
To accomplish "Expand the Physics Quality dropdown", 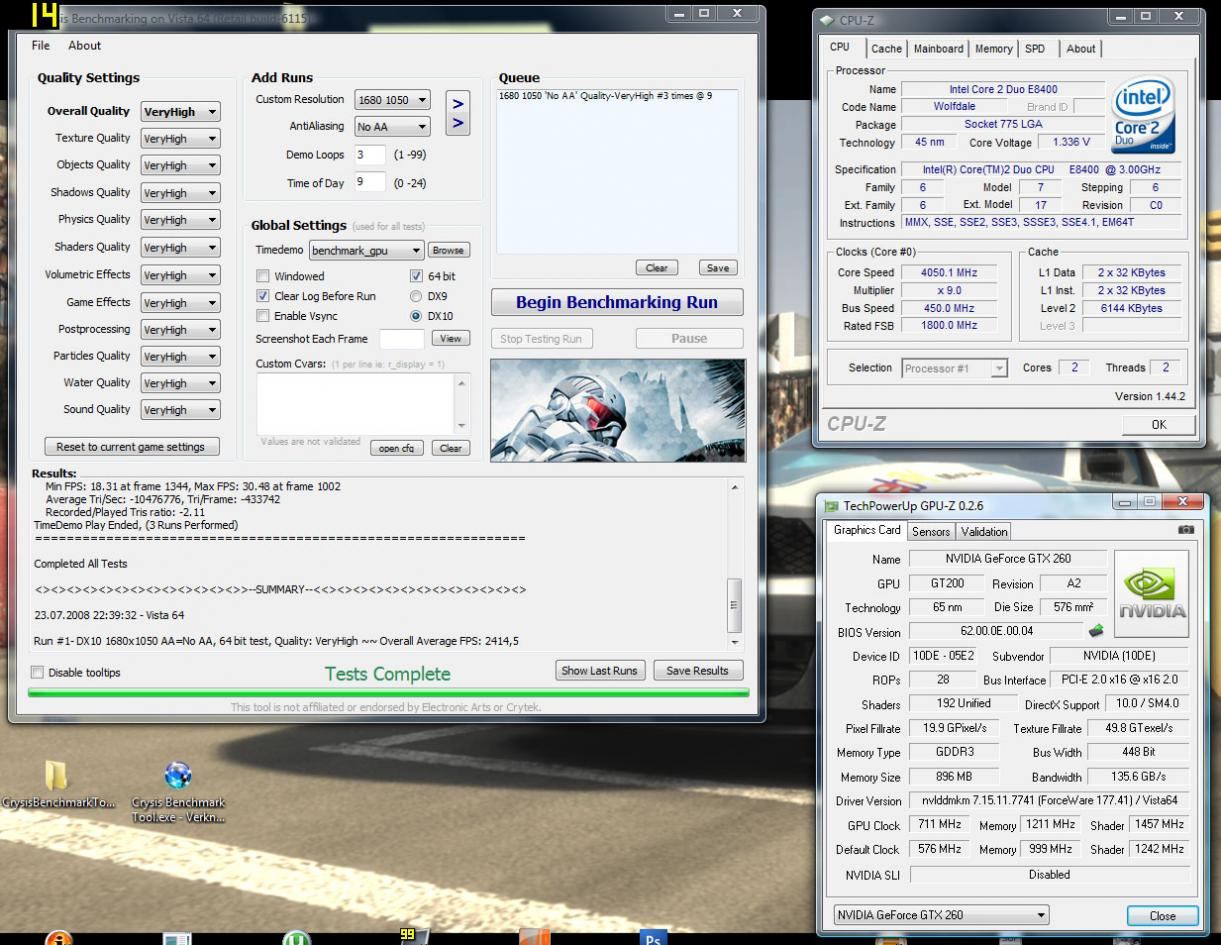I will 180,220.
